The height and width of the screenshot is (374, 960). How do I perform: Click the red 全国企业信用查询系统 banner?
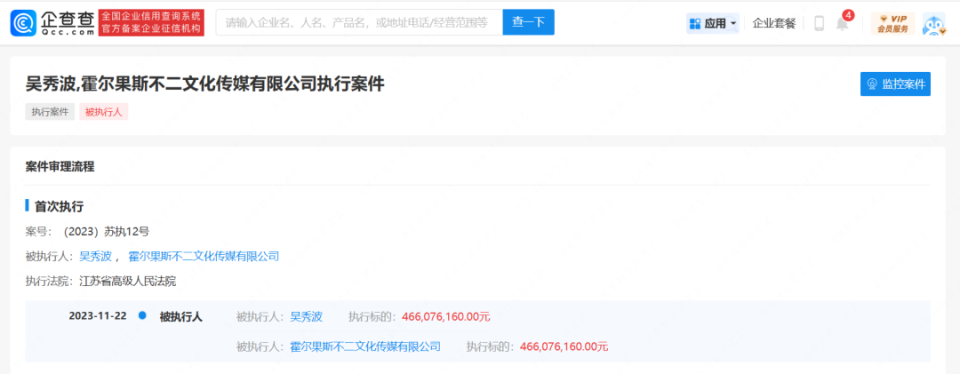point(151,23)
